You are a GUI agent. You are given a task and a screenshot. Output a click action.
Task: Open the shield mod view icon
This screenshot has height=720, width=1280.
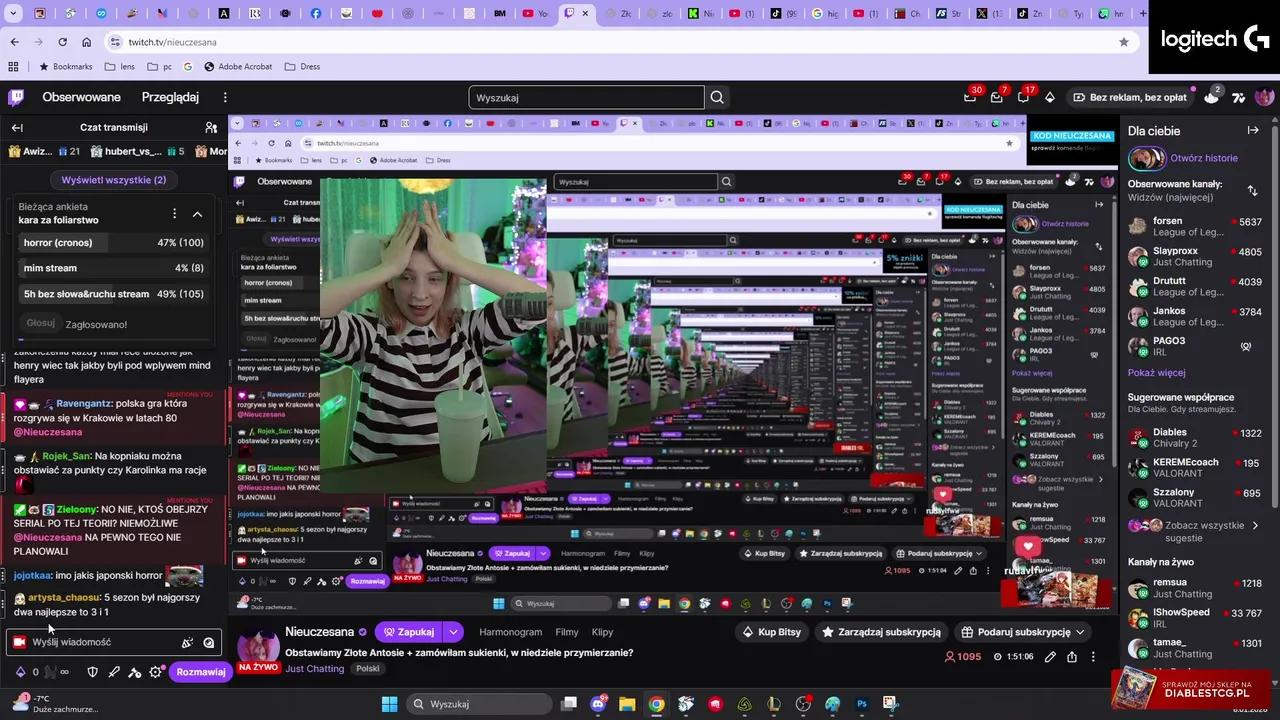pos(92,672)
